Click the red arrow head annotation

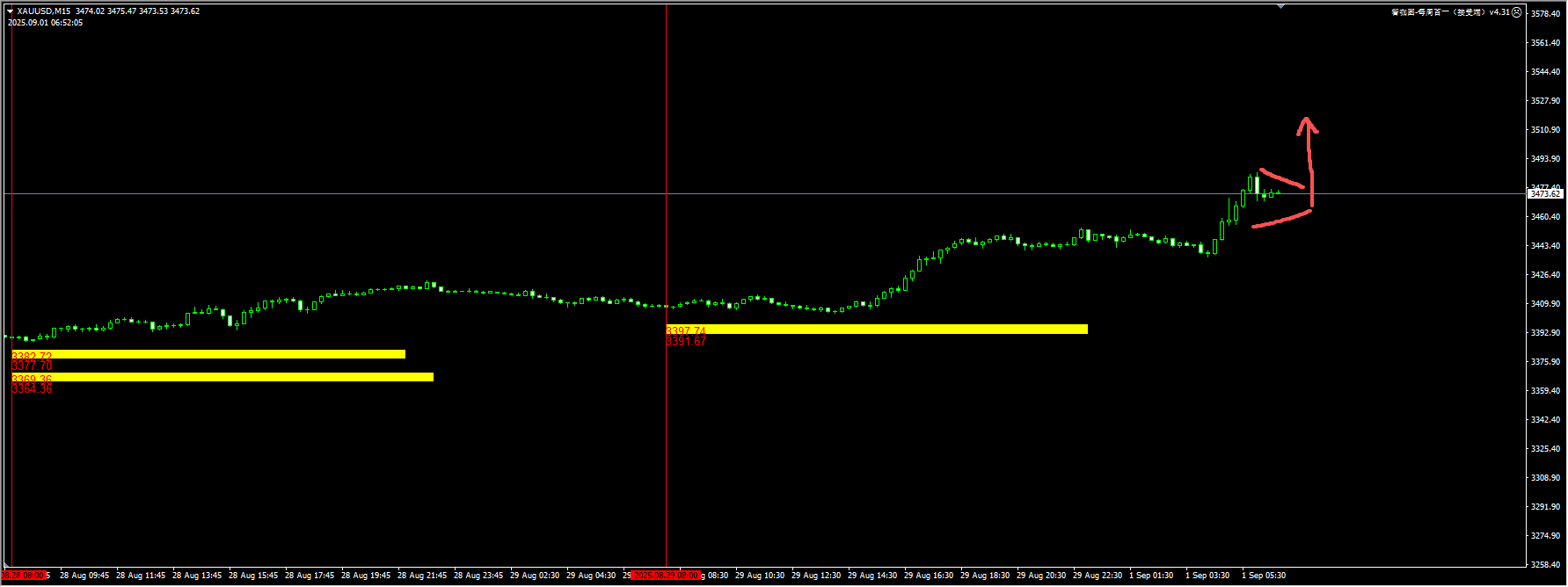[x=1307, y=126]
